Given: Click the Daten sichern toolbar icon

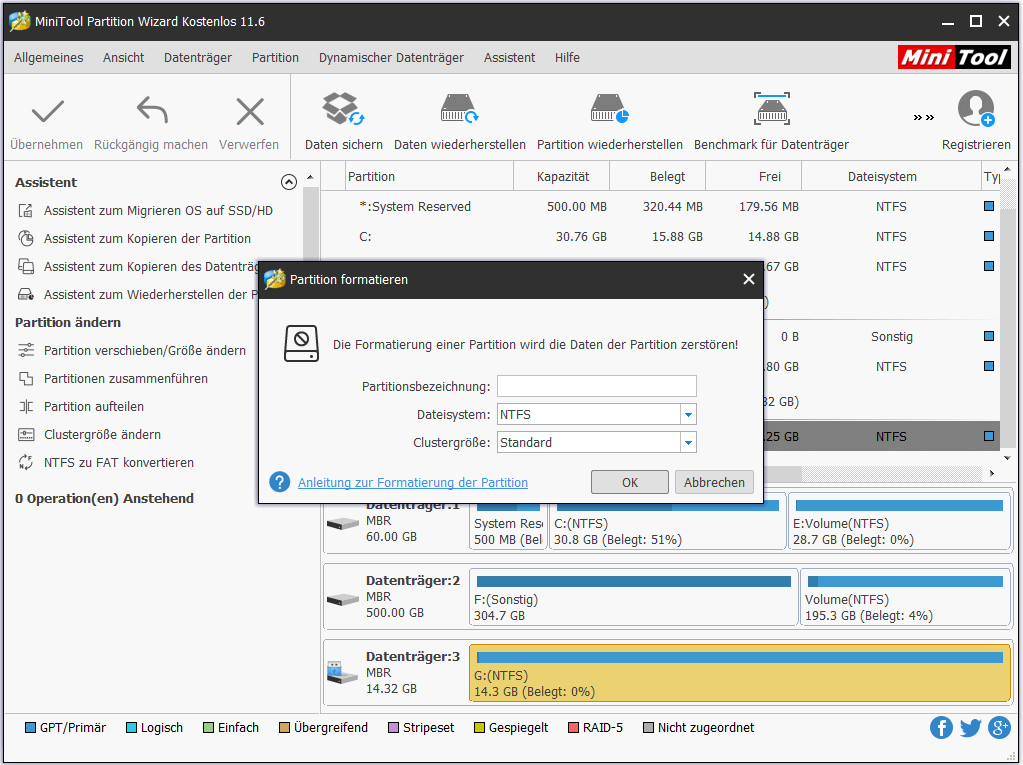Looking at the screenshot, I should [x=343, y=110].
